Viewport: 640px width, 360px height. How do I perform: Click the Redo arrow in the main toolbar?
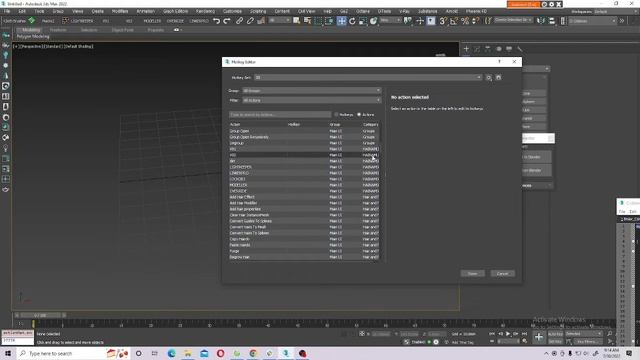point(227,21)
